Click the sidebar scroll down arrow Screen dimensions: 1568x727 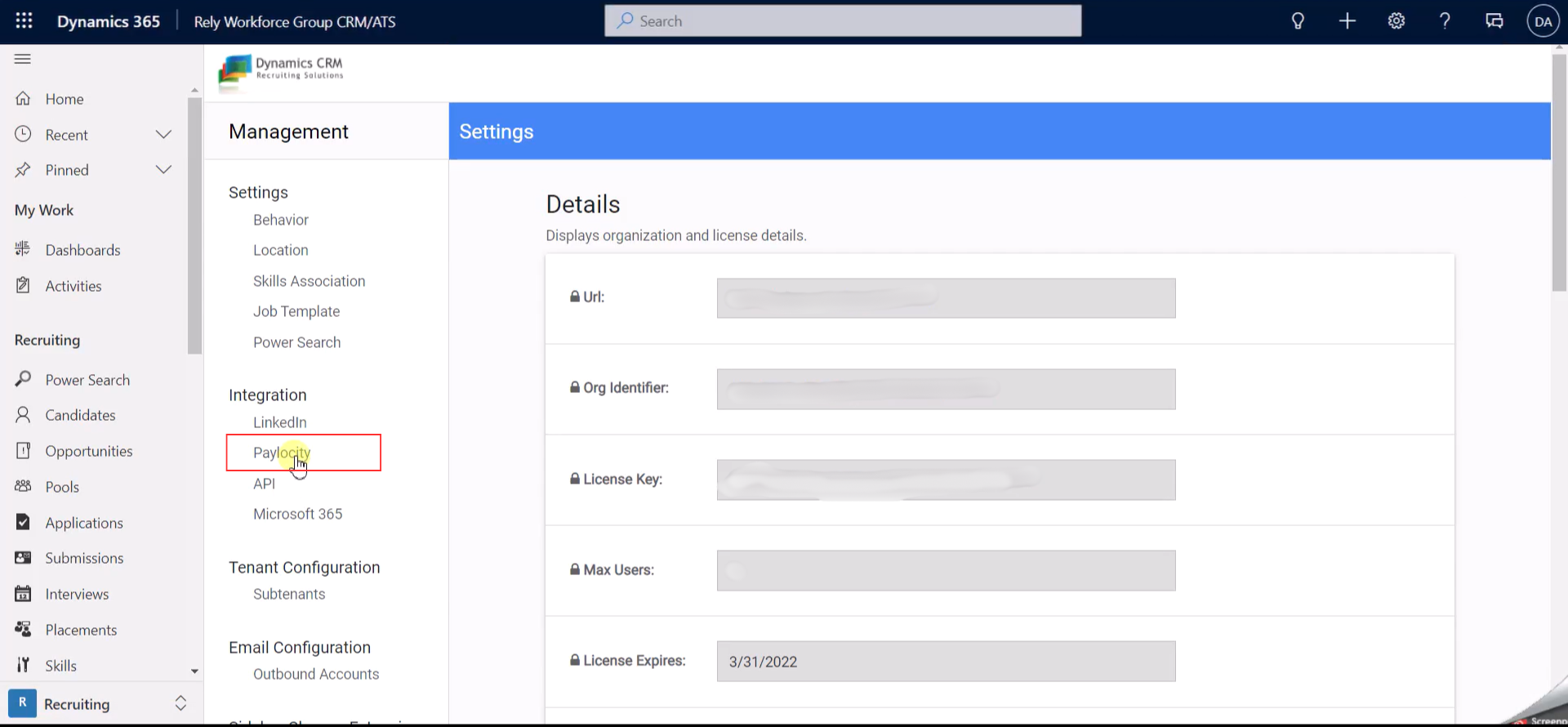click(x=194, y=671)
